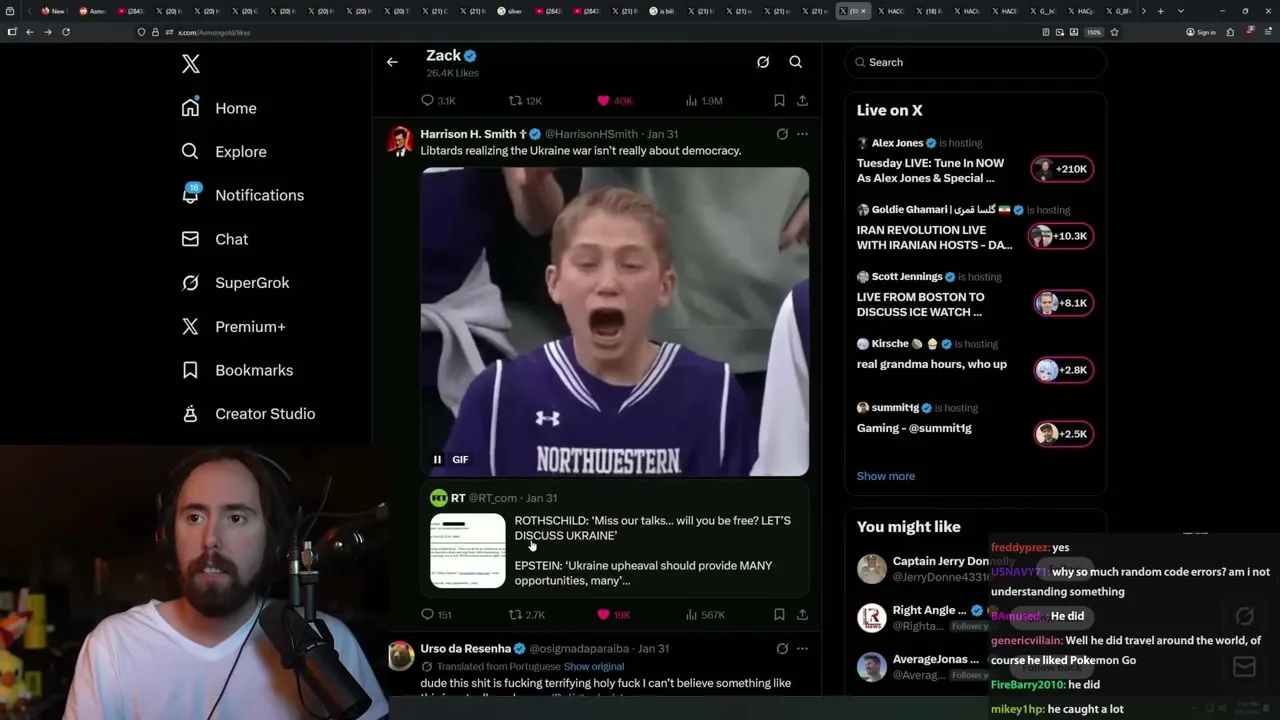Click the Creator Studio icon in sidebar
This screenshot has height=720, width=1280.
pos(190,414)
